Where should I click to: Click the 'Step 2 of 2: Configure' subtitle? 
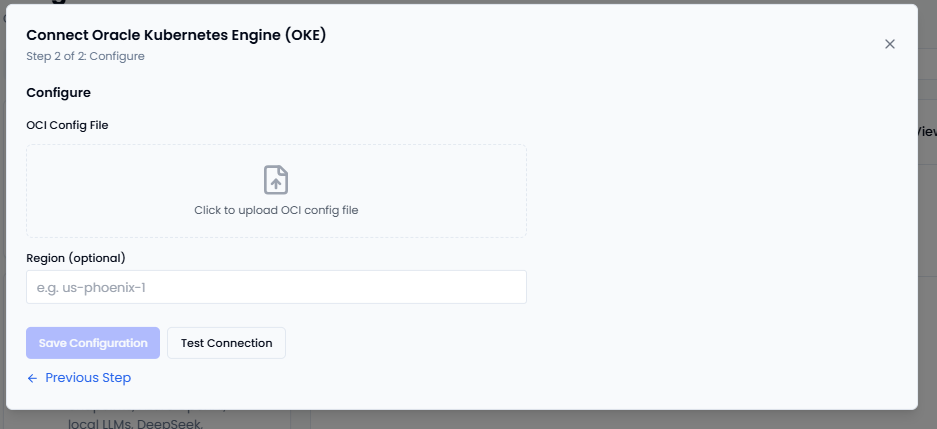click(x=85, y=56)
